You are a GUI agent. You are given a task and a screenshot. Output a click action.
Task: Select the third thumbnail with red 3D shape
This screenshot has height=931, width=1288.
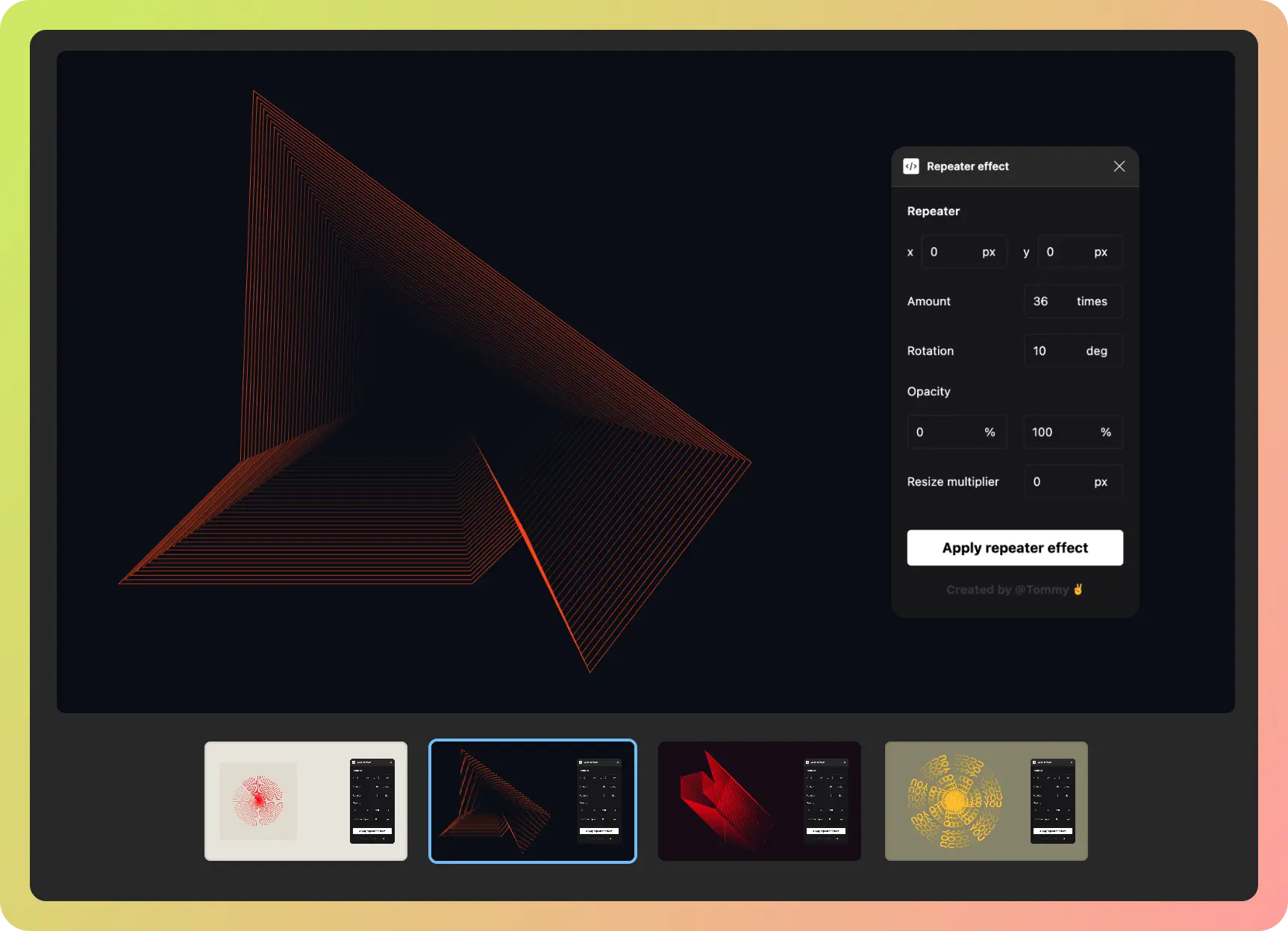click(x=759, y=800)
